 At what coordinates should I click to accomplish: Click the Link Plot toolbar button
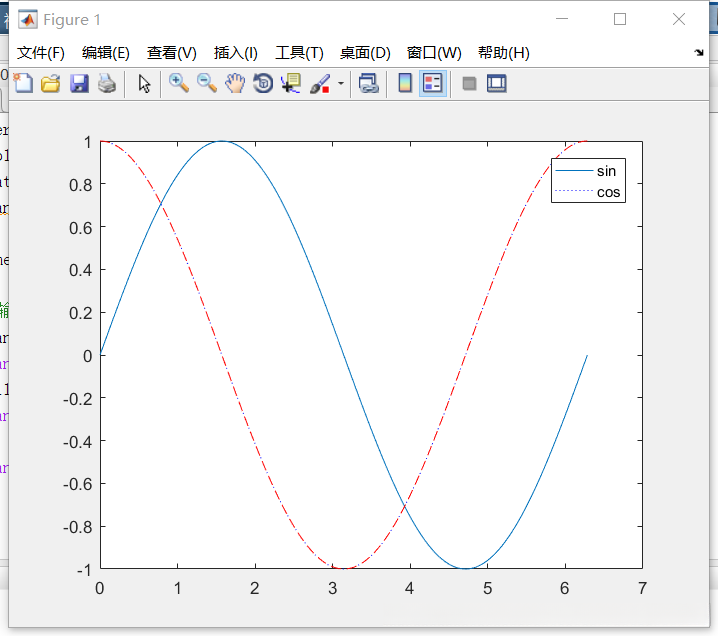click(369, 84)
